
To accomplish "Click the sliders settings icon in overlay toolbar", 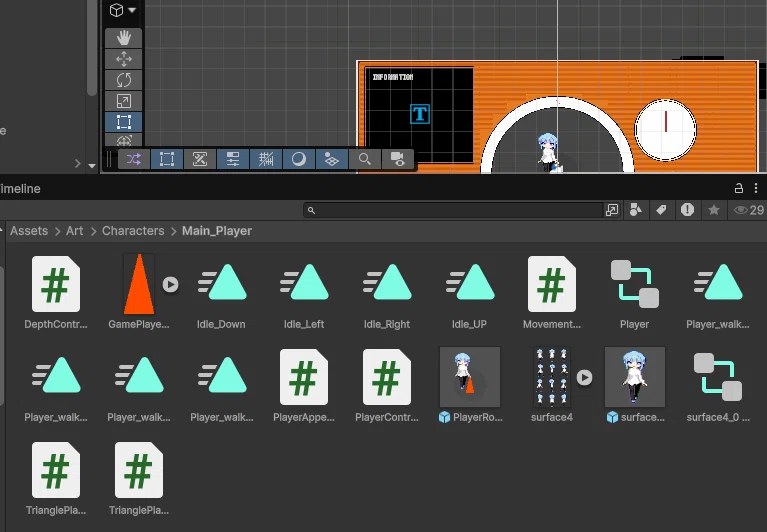I will coord(233,159).
